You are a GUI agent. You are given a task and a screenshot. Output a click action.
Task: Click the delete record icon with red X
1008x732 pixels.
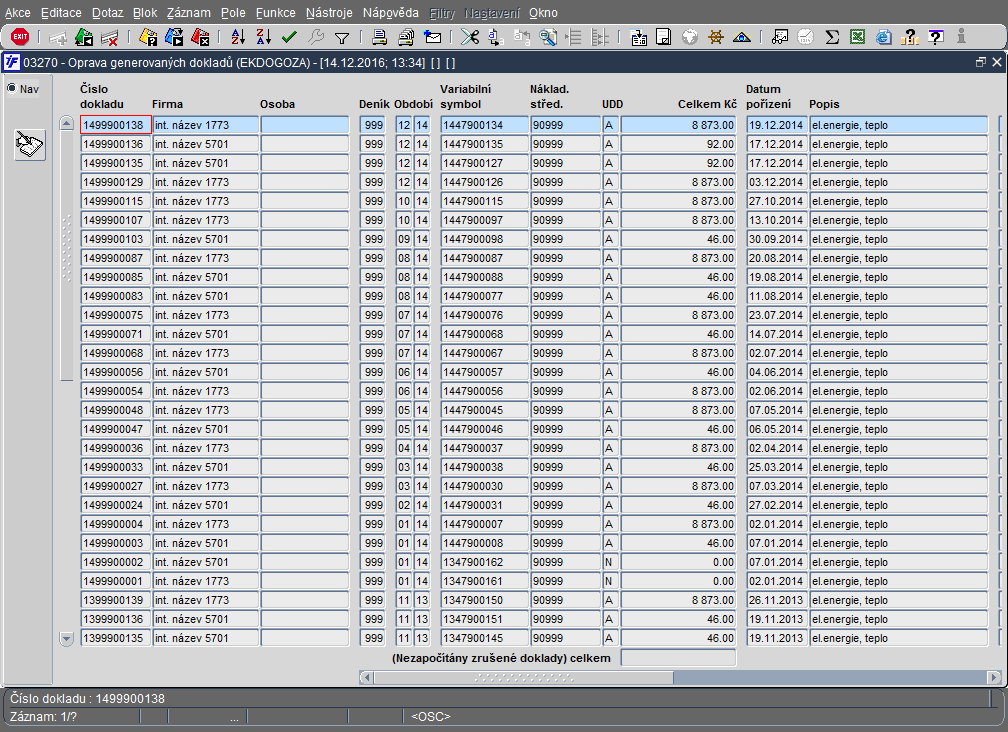(x=110, y=37)
